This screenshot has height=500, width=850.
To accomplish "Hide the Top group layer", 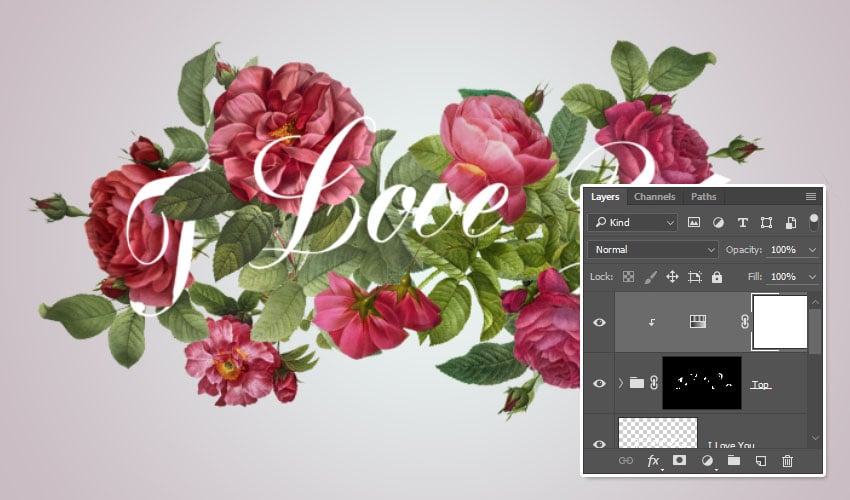I will (x=599, y=383).
